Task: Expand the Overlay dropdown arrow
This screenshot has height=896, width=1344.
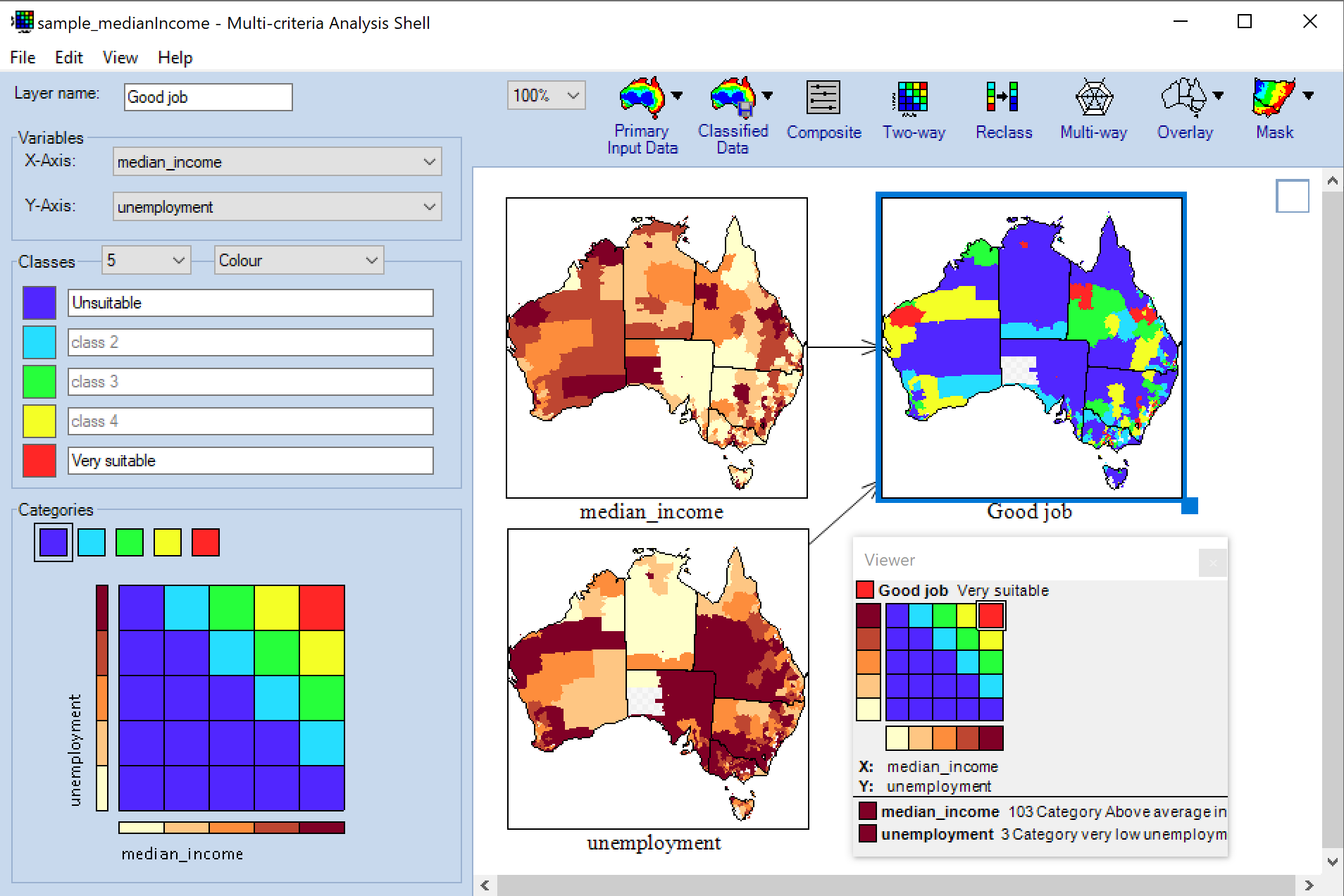Action: (1218, 95)
